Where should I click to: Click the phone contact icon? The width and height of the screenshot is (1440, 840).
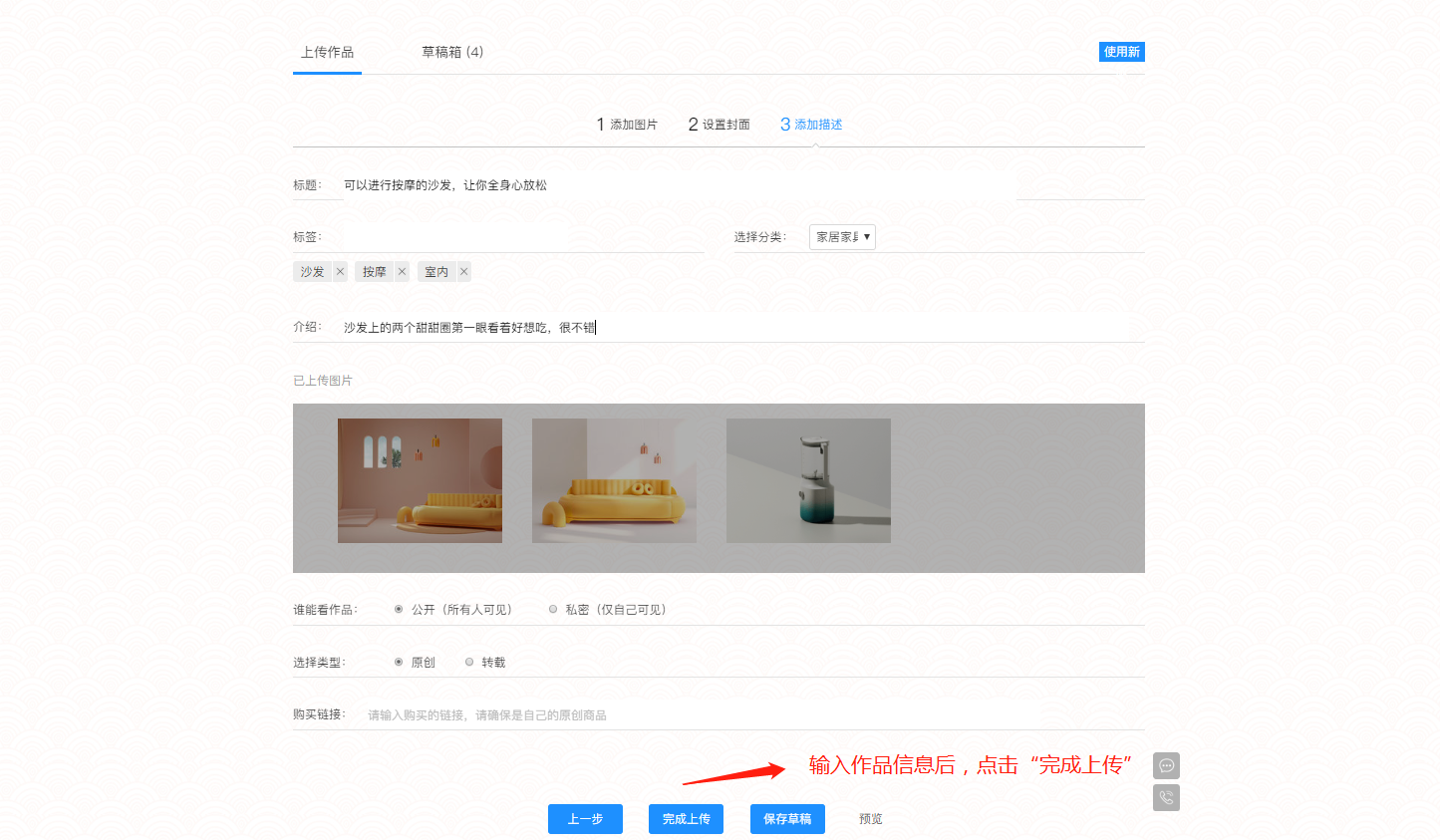point(1165,797)
